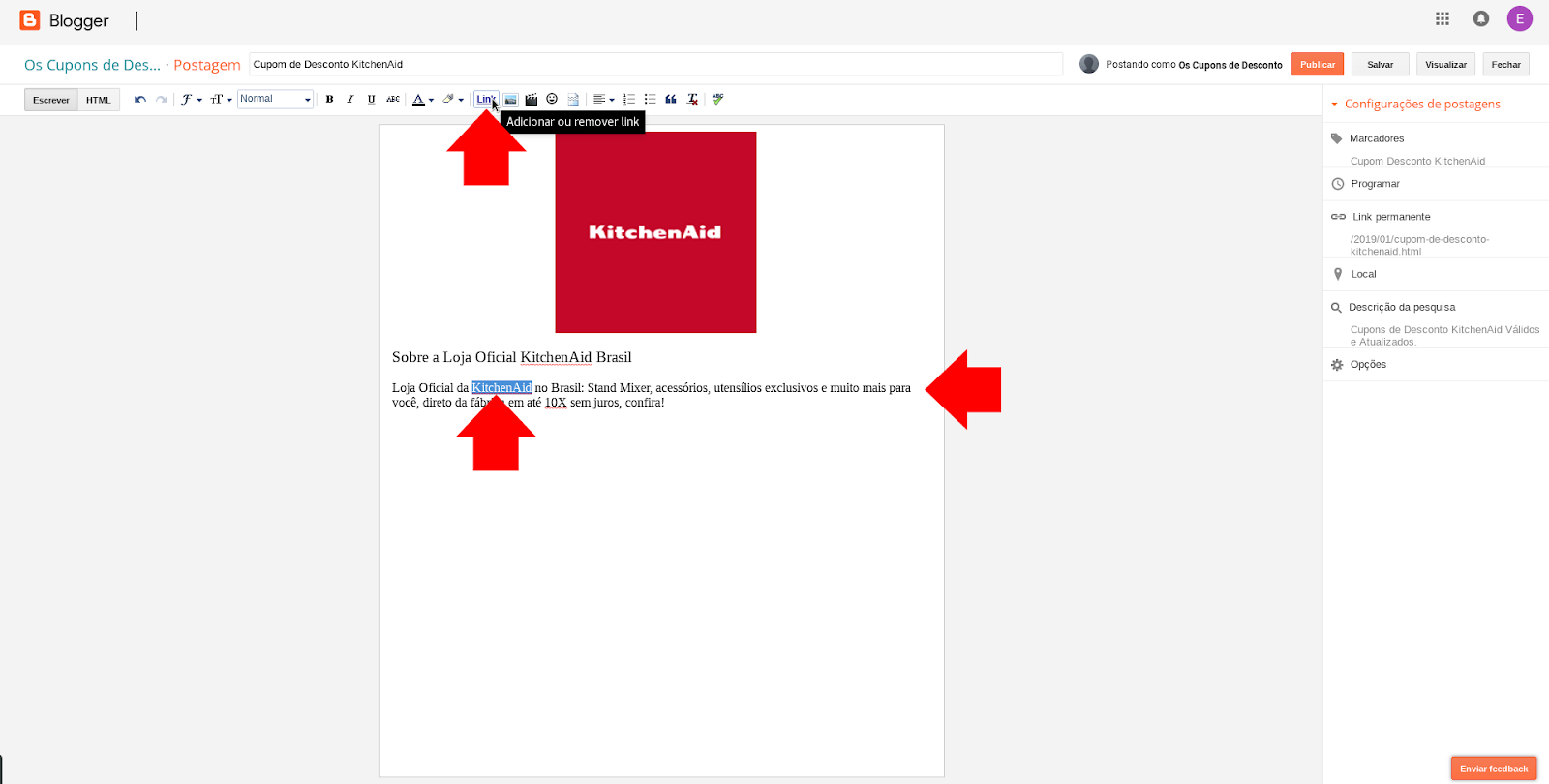The image size is (1549, 784).
Task: Click the Blogger logo icon
Action: (x=30, y=20)
